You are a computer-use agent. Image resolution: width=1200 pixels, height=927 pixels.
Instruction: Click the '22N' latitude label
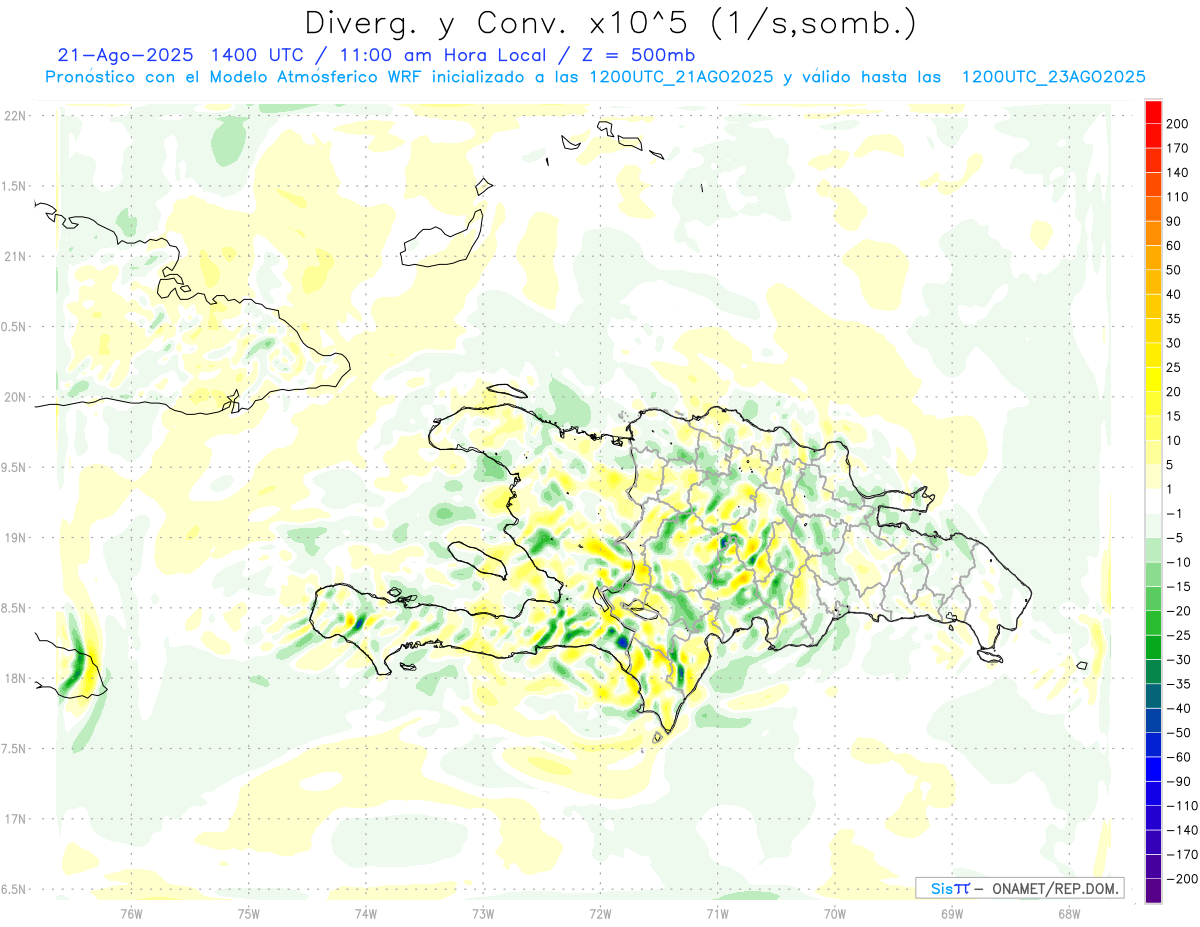14,116
